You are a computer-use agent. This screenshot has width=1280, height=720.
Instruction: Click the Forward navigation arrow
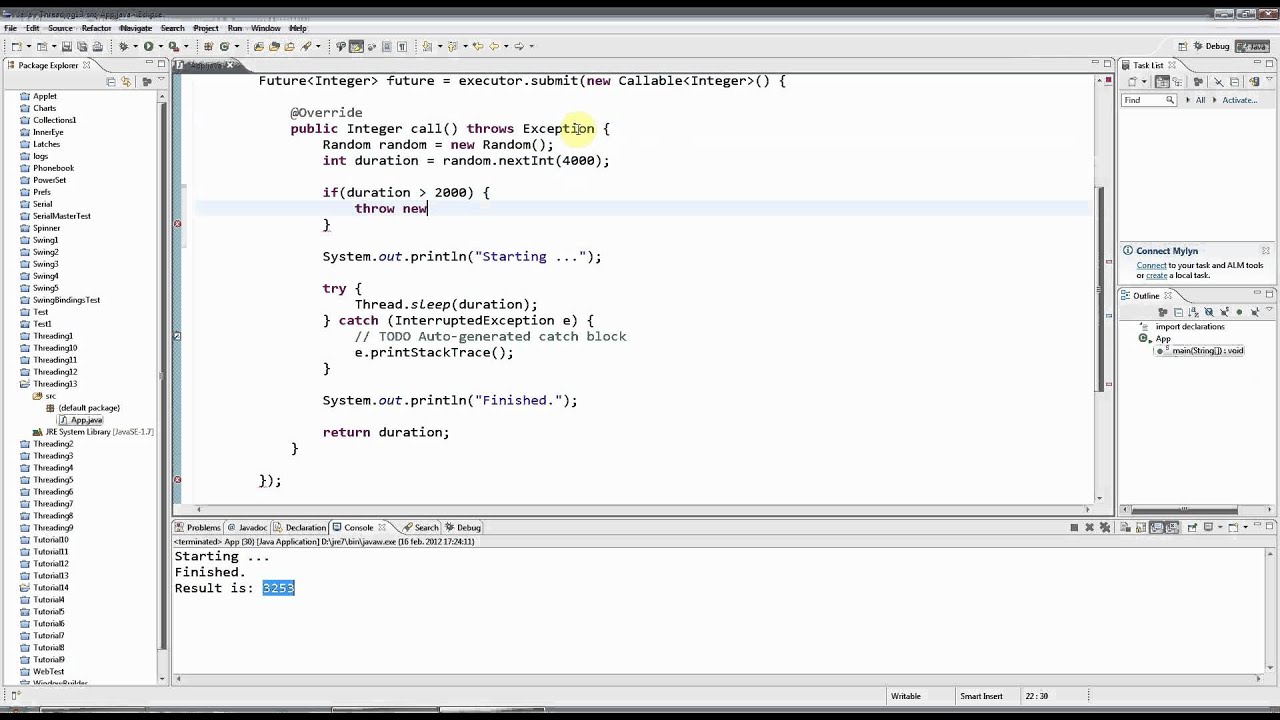519,46
